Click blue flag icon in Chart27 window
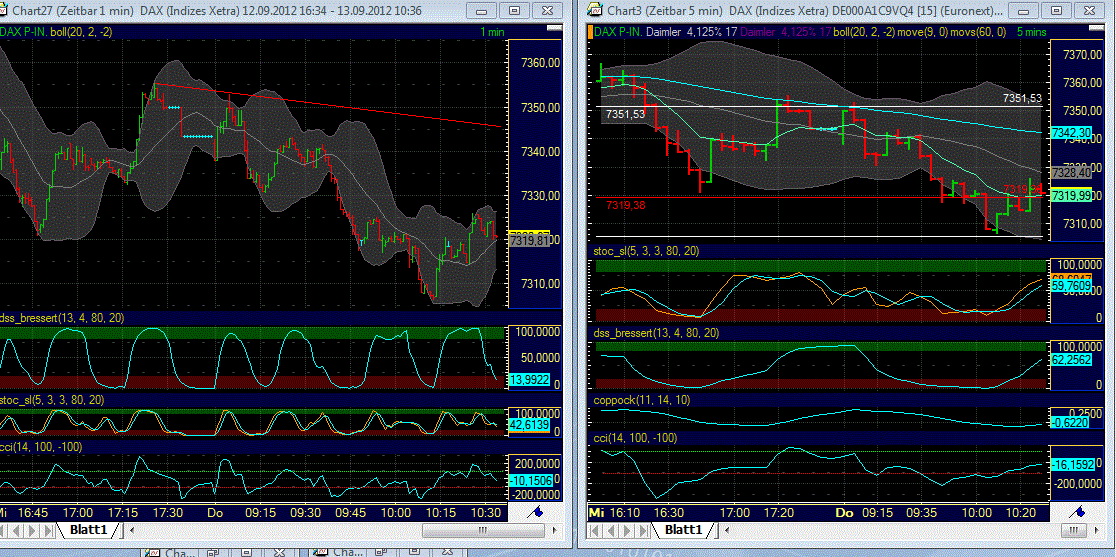 coord(535,512)
